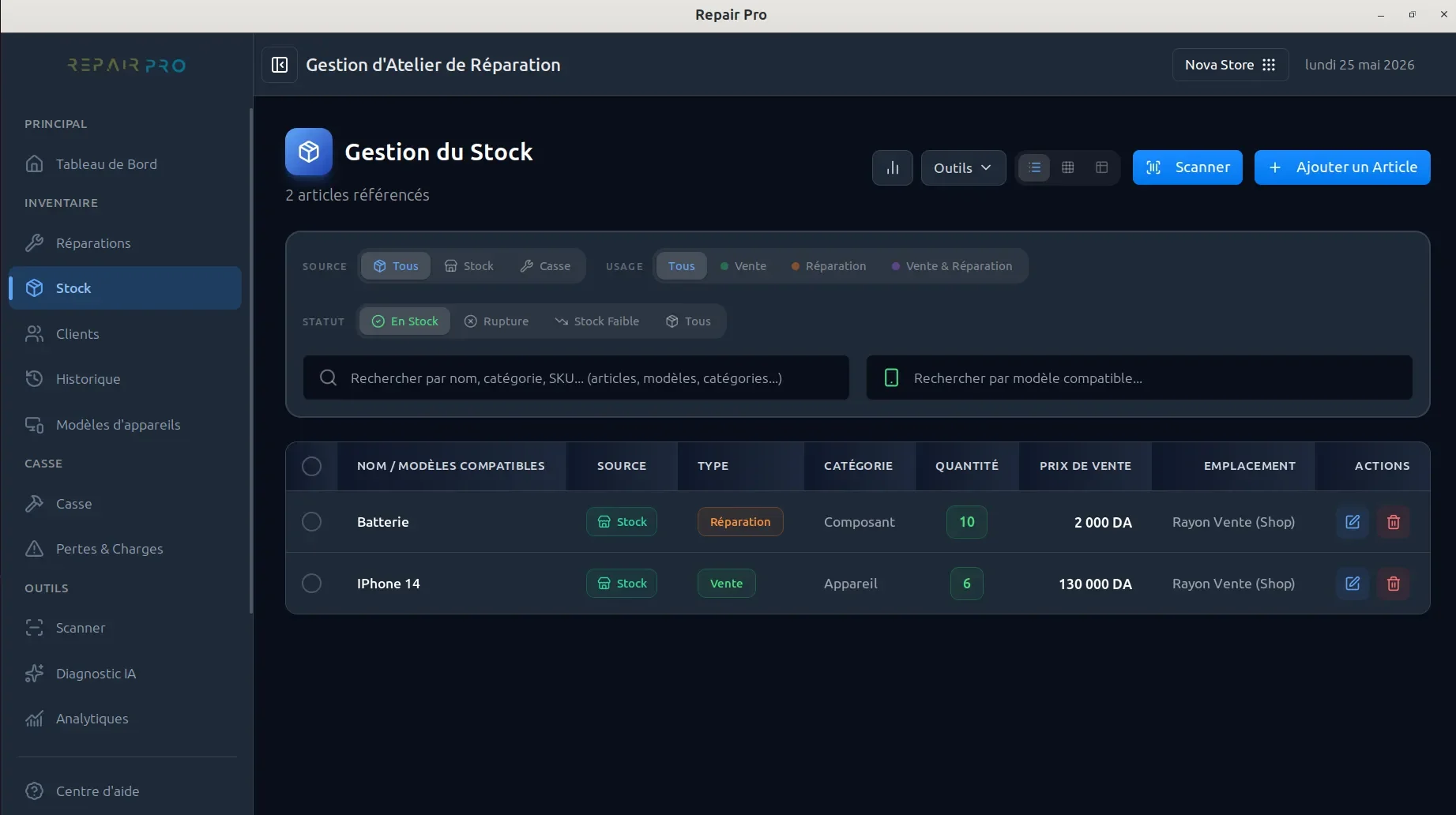Click the quantity 6 badge
The image size is (1456, 815).
click(x=967, y=584)
